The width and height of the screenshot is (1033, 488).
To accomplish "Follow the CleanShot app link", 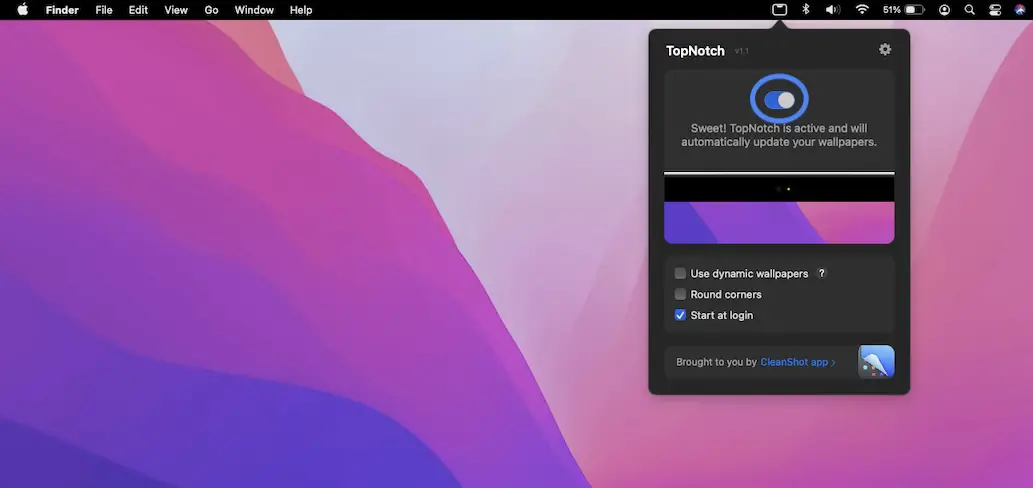I will [797, 362].
